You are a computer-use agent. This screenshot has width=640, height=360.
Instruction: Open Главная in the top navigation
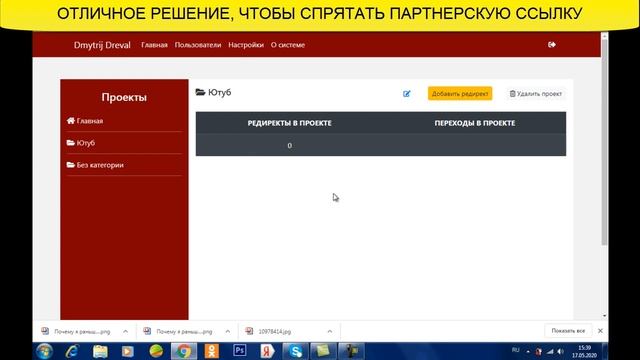(154, 45)
